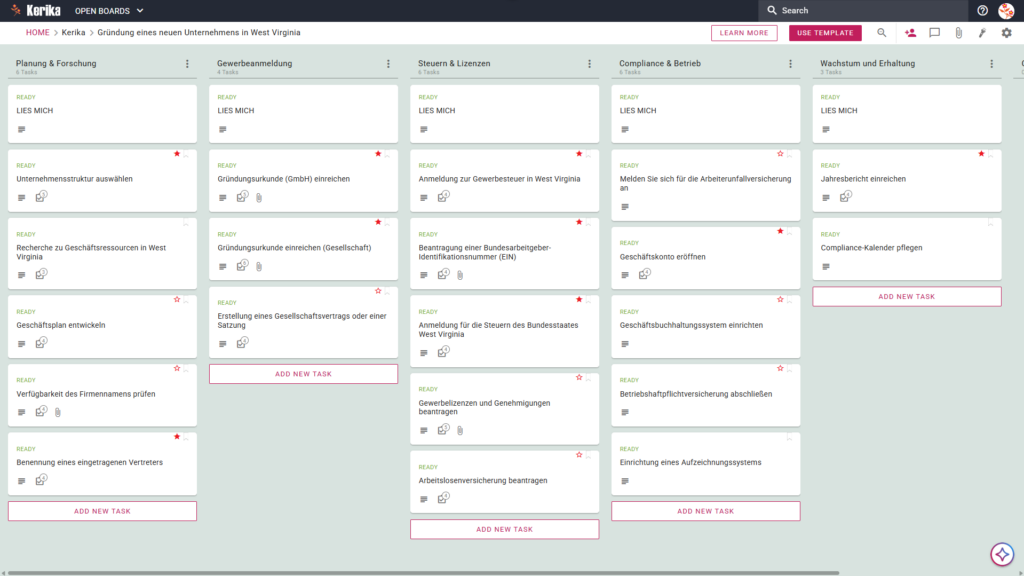
Task: Open Betriebshaftpflichtversicherung abschließen card
Action: point(706,394)
